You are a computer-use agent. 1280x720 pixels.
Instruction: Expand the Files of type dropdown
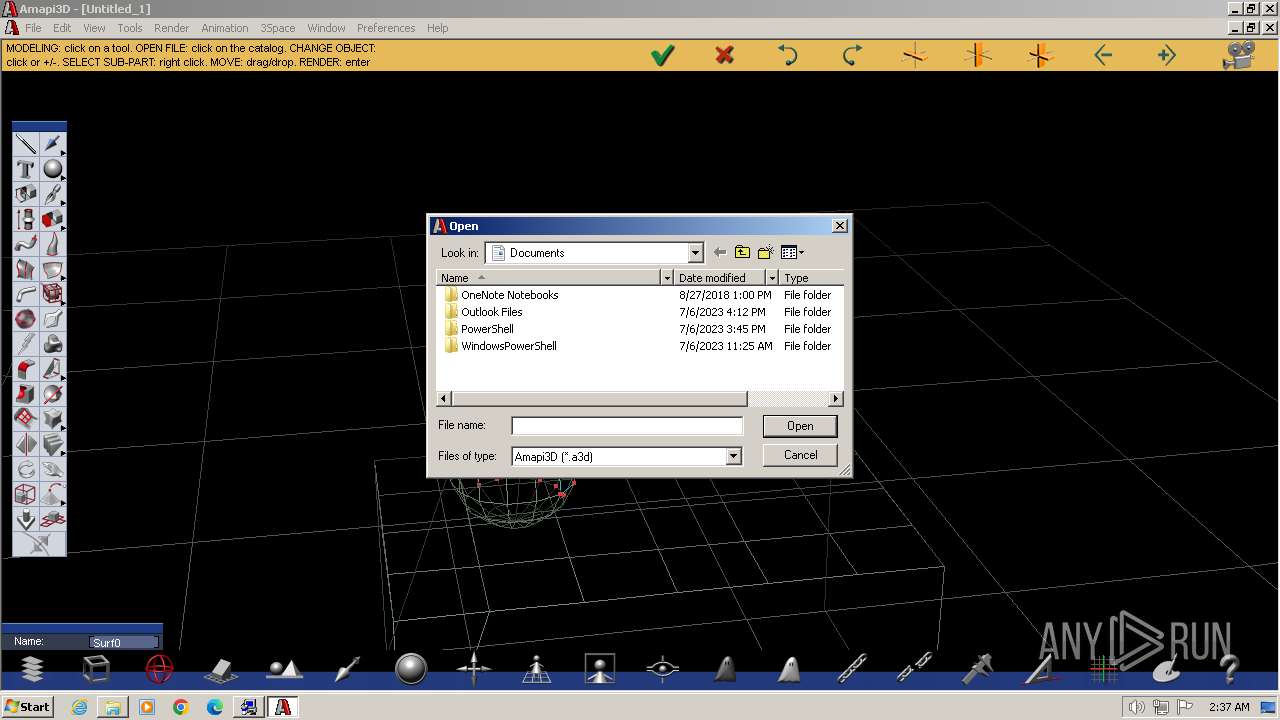733,456
